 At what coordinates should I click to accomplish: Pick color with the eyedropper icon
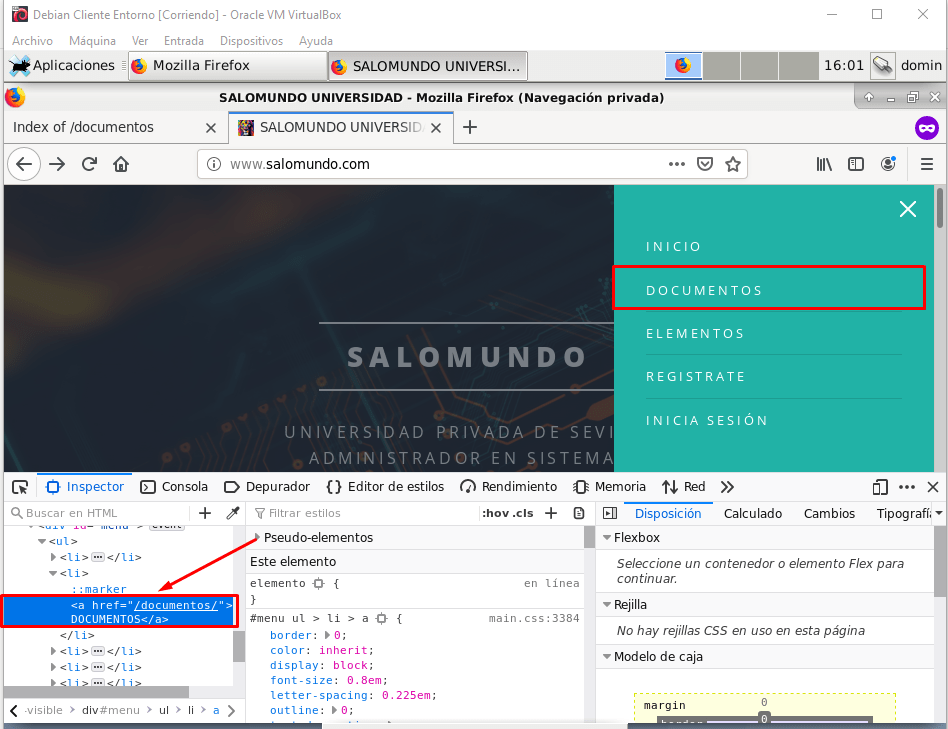[232, 513]
